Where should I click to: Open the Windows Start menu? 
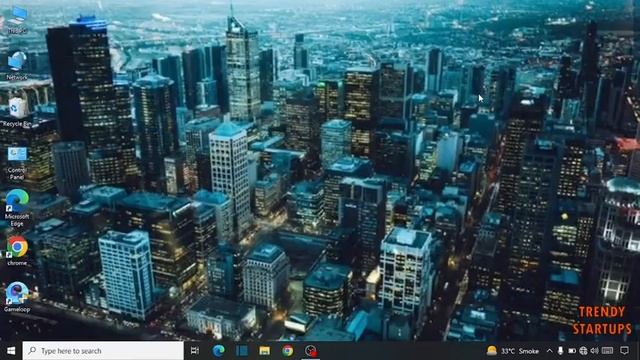(x=11, y=351)
